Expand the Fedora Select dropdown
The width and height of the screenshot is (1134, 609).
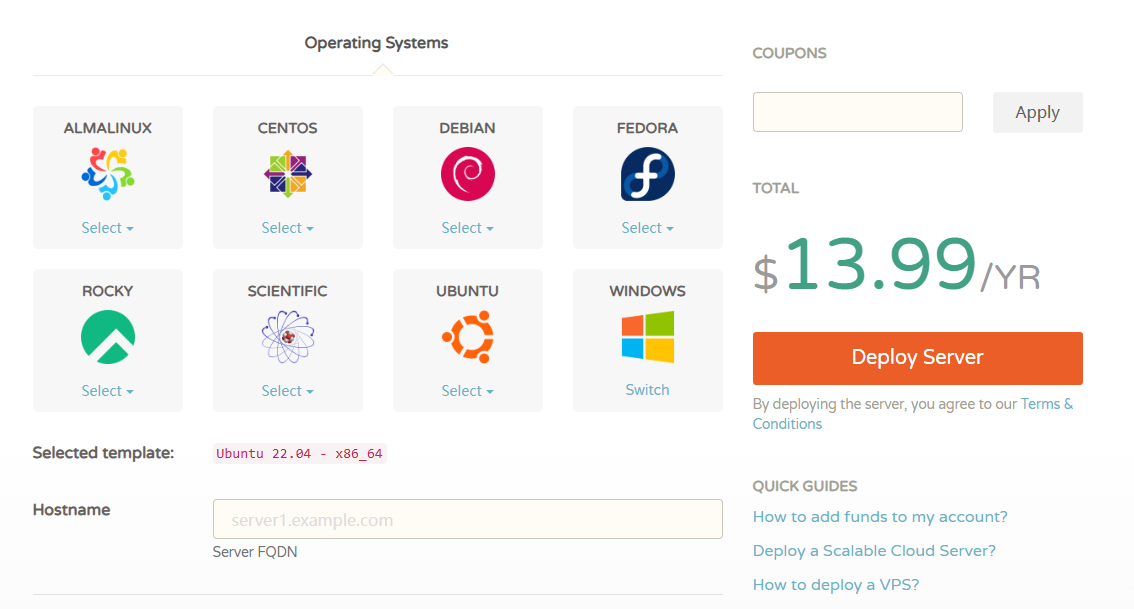(x=647, y=228)
